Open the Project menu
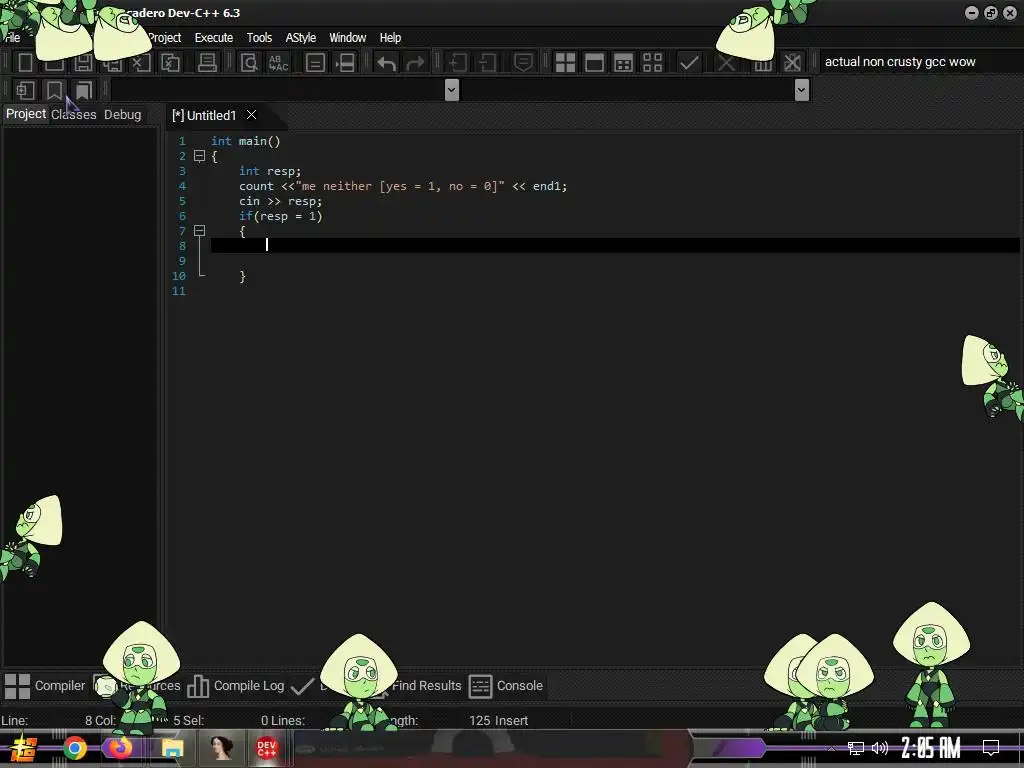 point(165,38)
